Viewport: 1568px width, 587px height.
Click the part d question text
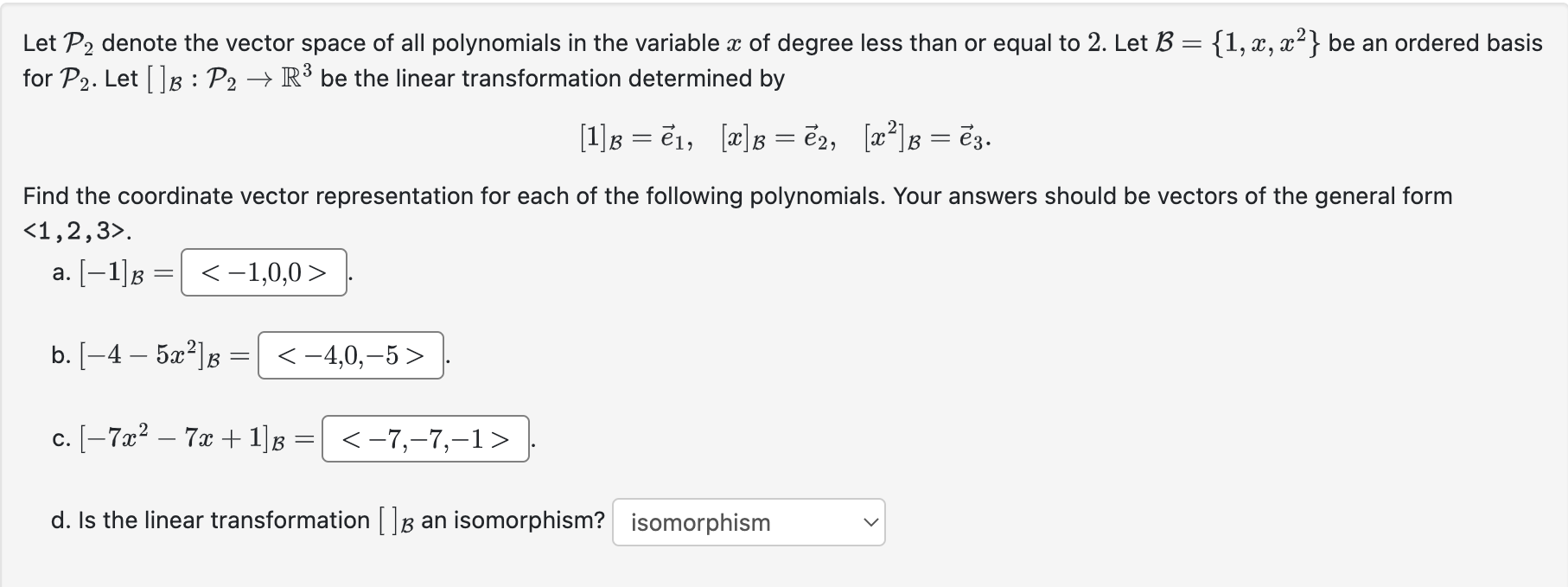click(x=328, y=520)
